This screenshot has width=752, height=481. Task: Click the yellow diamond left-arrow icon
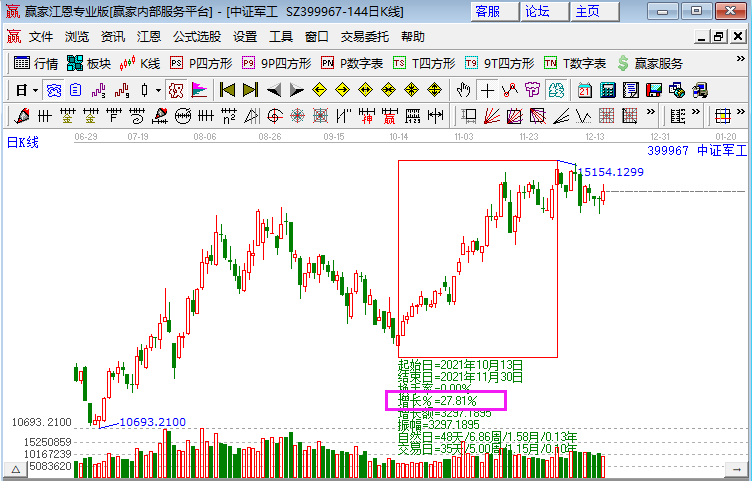319,90
